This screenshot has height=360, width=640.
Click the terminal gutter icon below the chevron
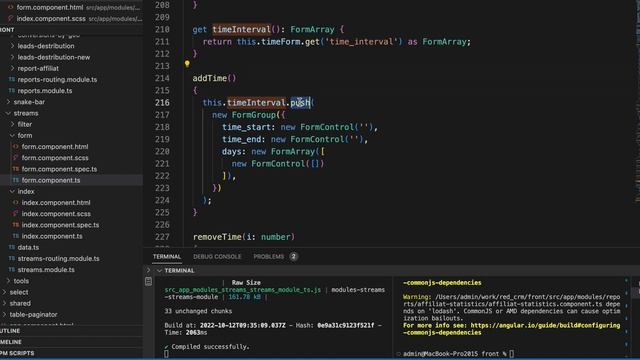pyautogui.click(x=148, y=281)
